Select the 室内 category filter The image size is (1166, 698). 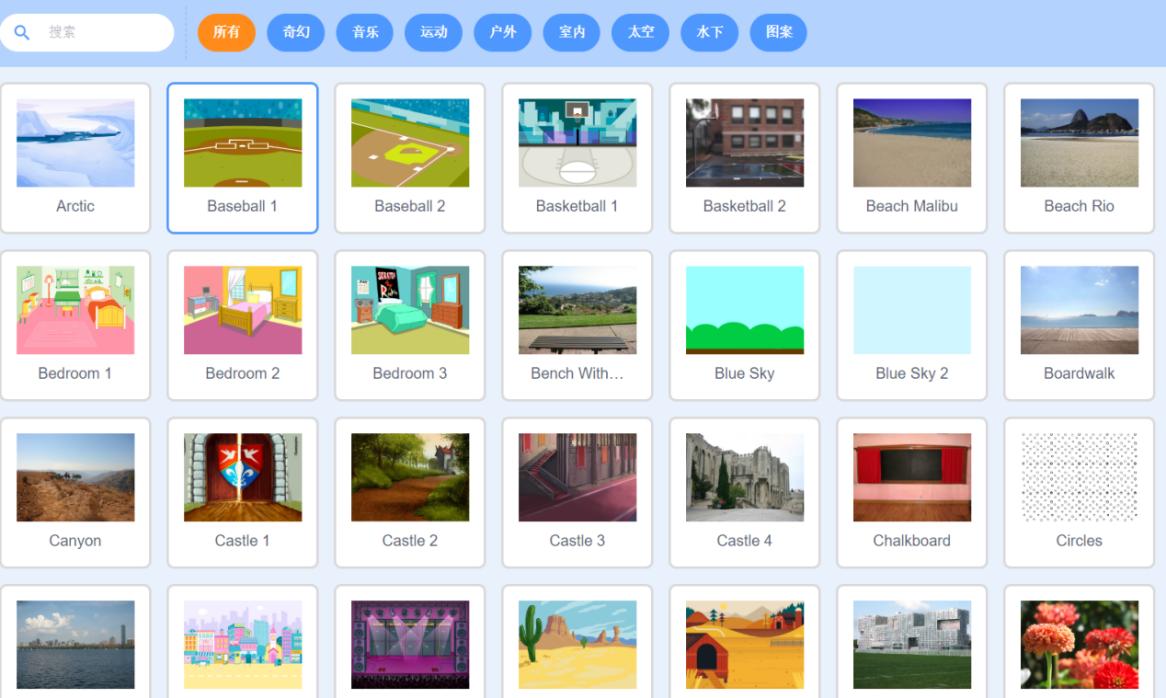click(572, 32)
